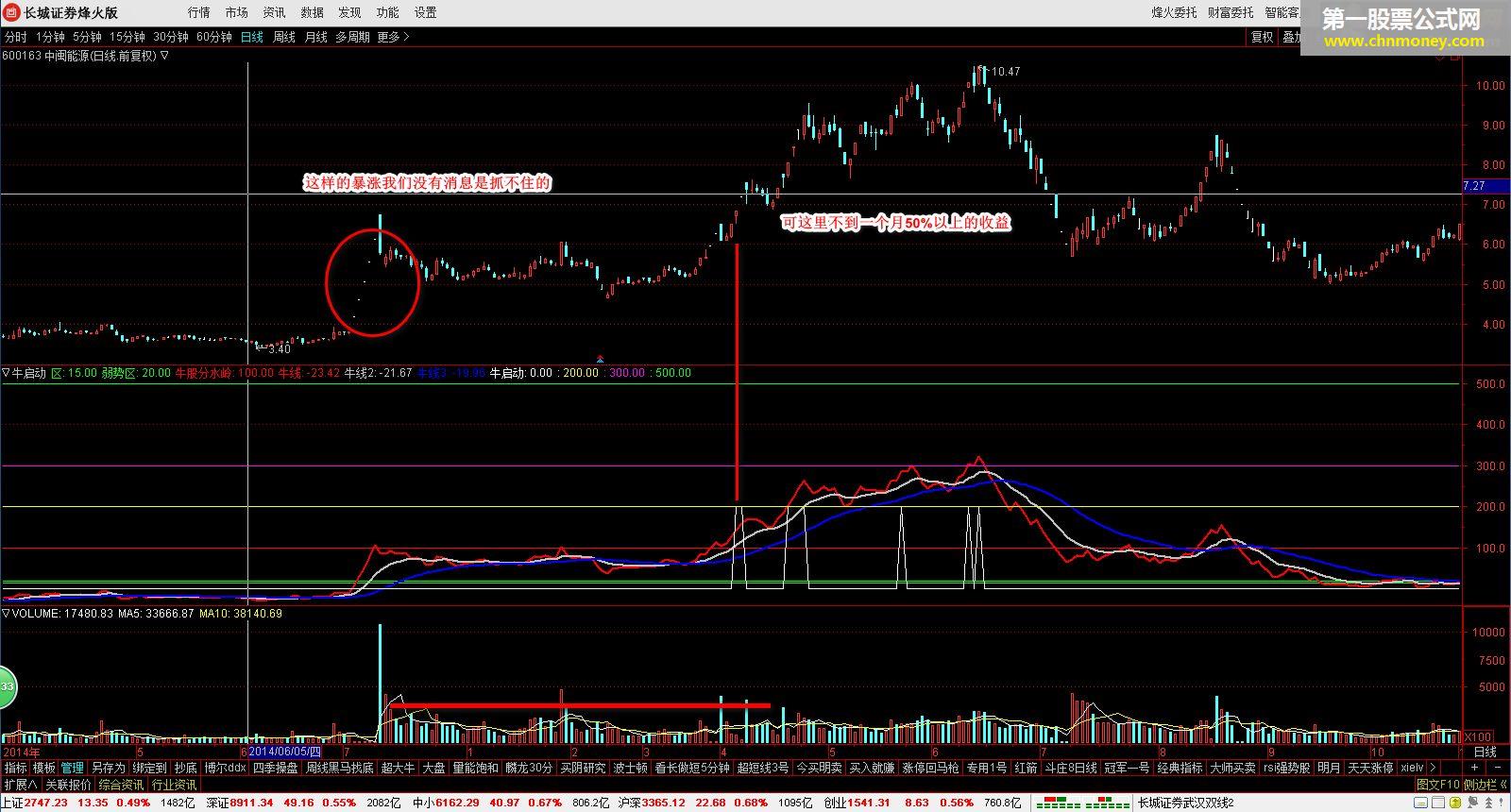Select the 经典指标 indicator
Viewport: 1511px width, 812px height.
coord(1180,768)
